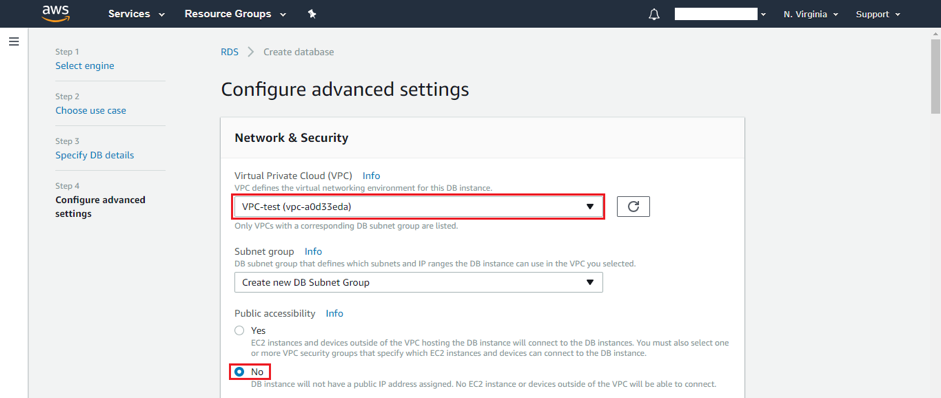
Task: Open the account name dropdown
Action: click(720, 14)
